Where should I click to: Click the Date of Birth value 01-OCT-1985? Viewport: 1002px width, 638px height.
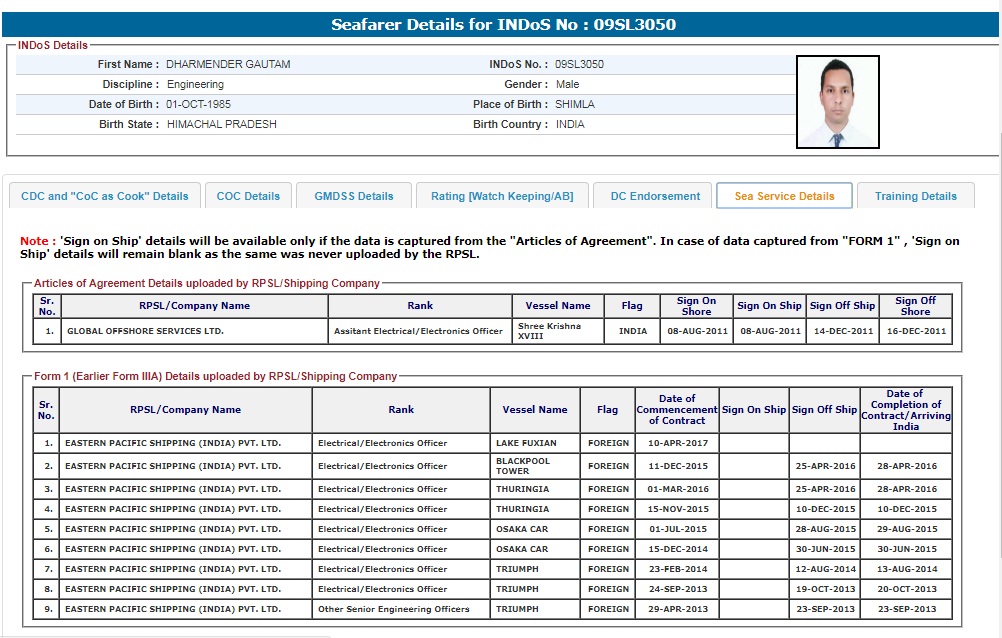pos(203,104)
